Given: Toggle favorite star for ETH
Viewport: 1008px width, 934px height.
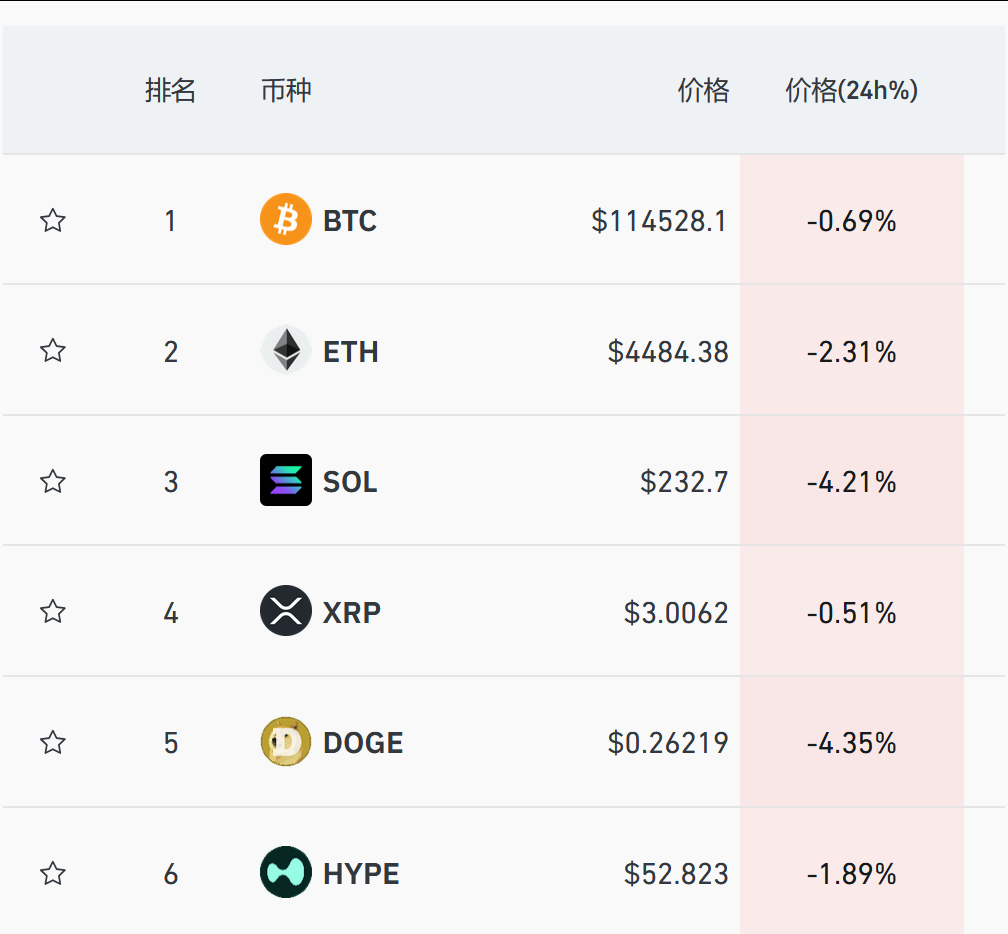Looking at the screenshot, I should (x=53, y=350).
